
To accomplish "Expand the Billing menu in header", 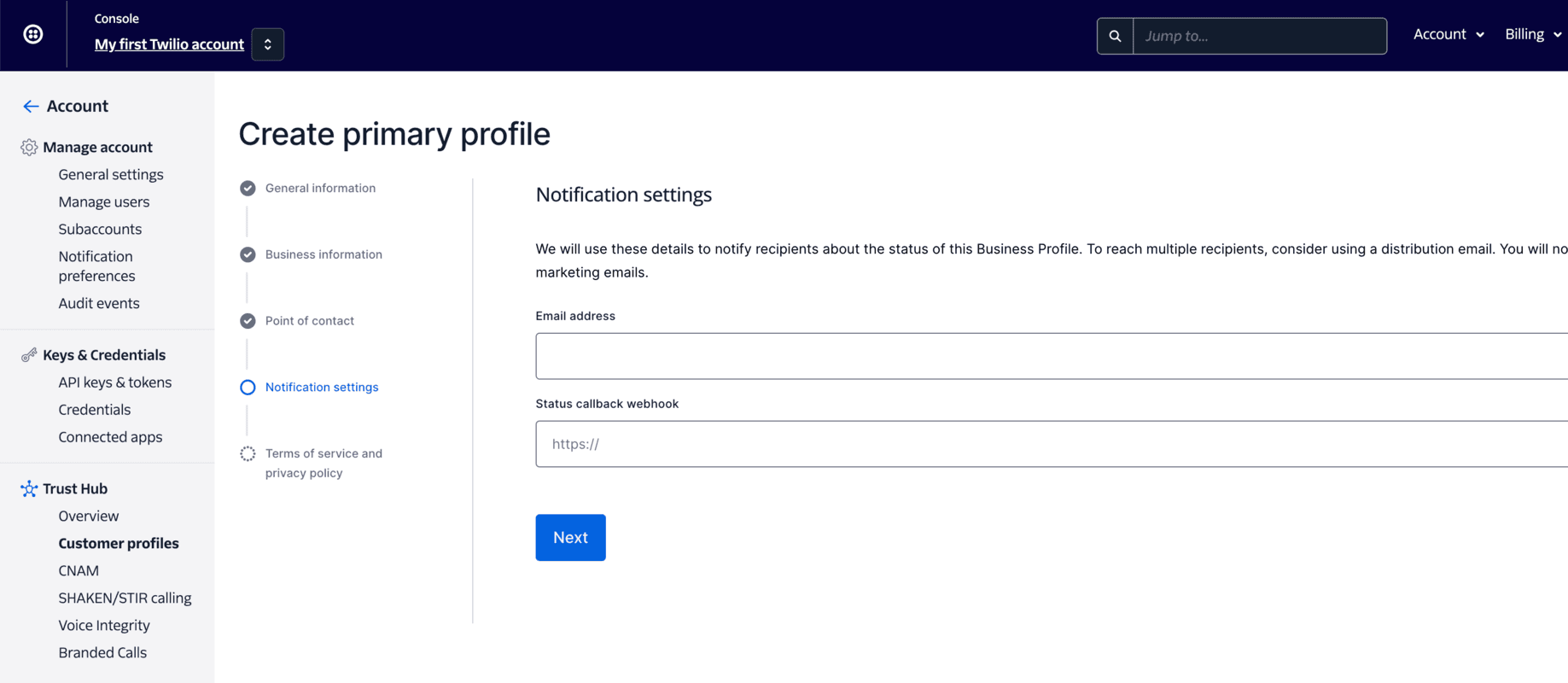I will [1532, 34].
